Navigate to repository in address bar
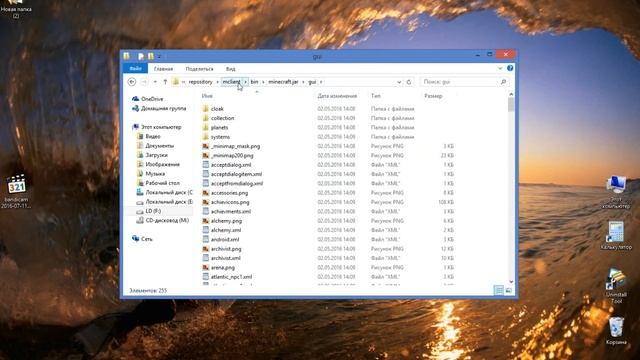Image resolution: width=640 pixels, height=360 pixels. (x=200, y=82)
